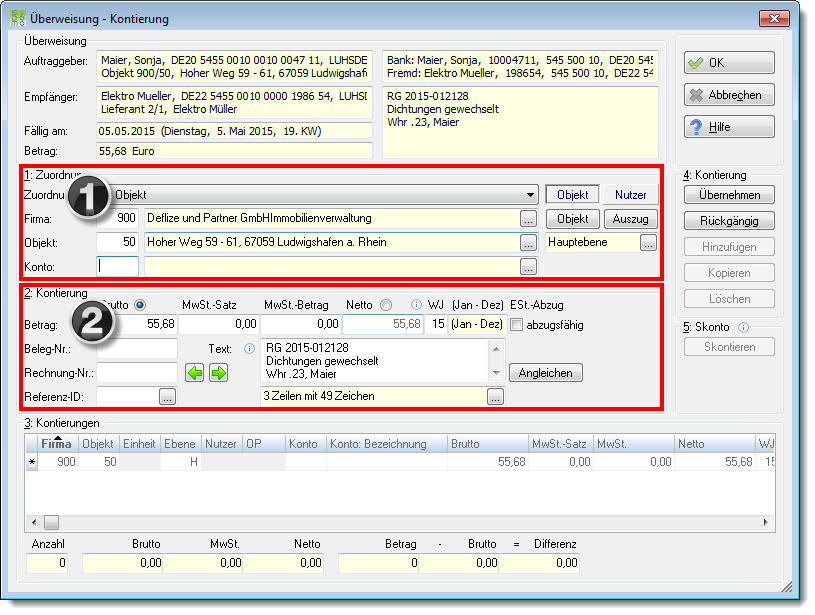This screenshot has height=615, width=815.
Task: Click the Kontierungen horizontal scrollbar thumb
Action: pos(51,522)
